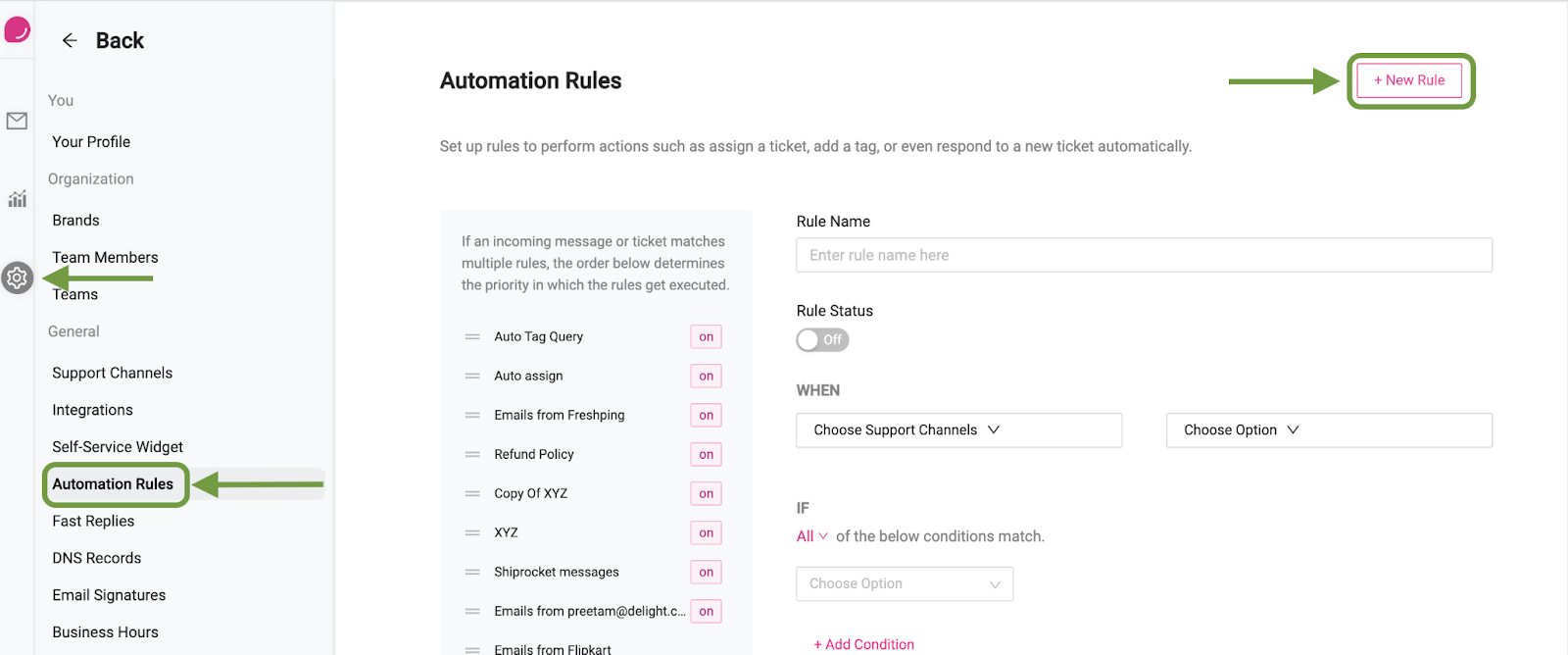The width and height of the screenshot is (1568, 655).
Task: Open the Choose Option dropdown under WHEN
Action: point(1328,429)
